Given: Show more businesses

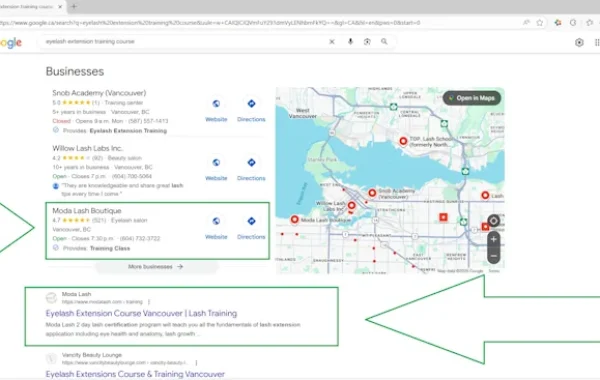Looking at the screenshot, I should tap(156, 266).
